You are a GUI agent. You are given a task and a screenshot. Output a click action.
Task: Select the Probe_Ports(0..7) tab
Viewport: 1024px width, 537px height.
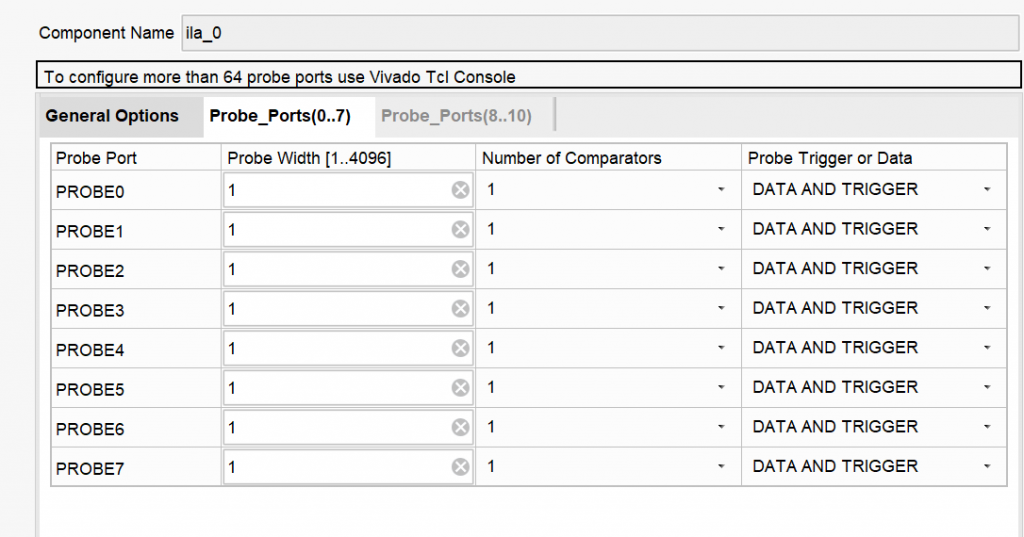click(279, 116)
